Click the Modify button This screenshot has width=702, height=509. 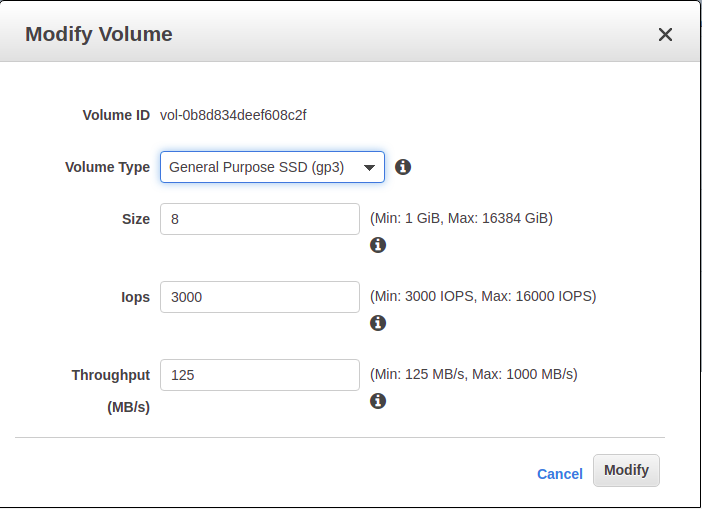626,470
